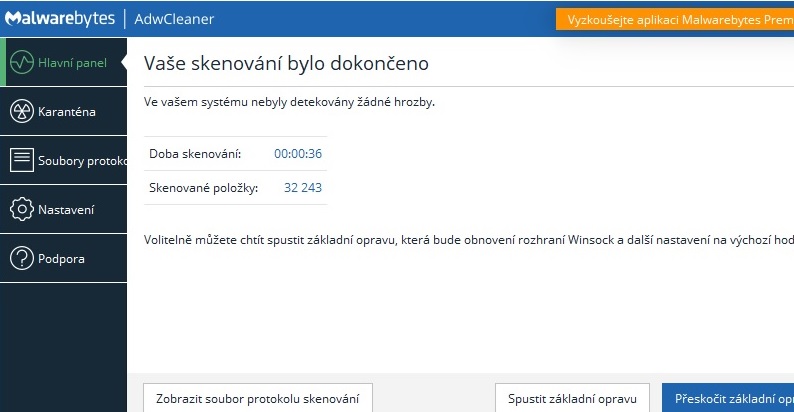The height and width of the screenshot is (412, 794).
Task: Click the orange Vyzkoušejte aplikaci Malwarebytes Premium banner
Action: pyautogui.click(x=675, y=19)
